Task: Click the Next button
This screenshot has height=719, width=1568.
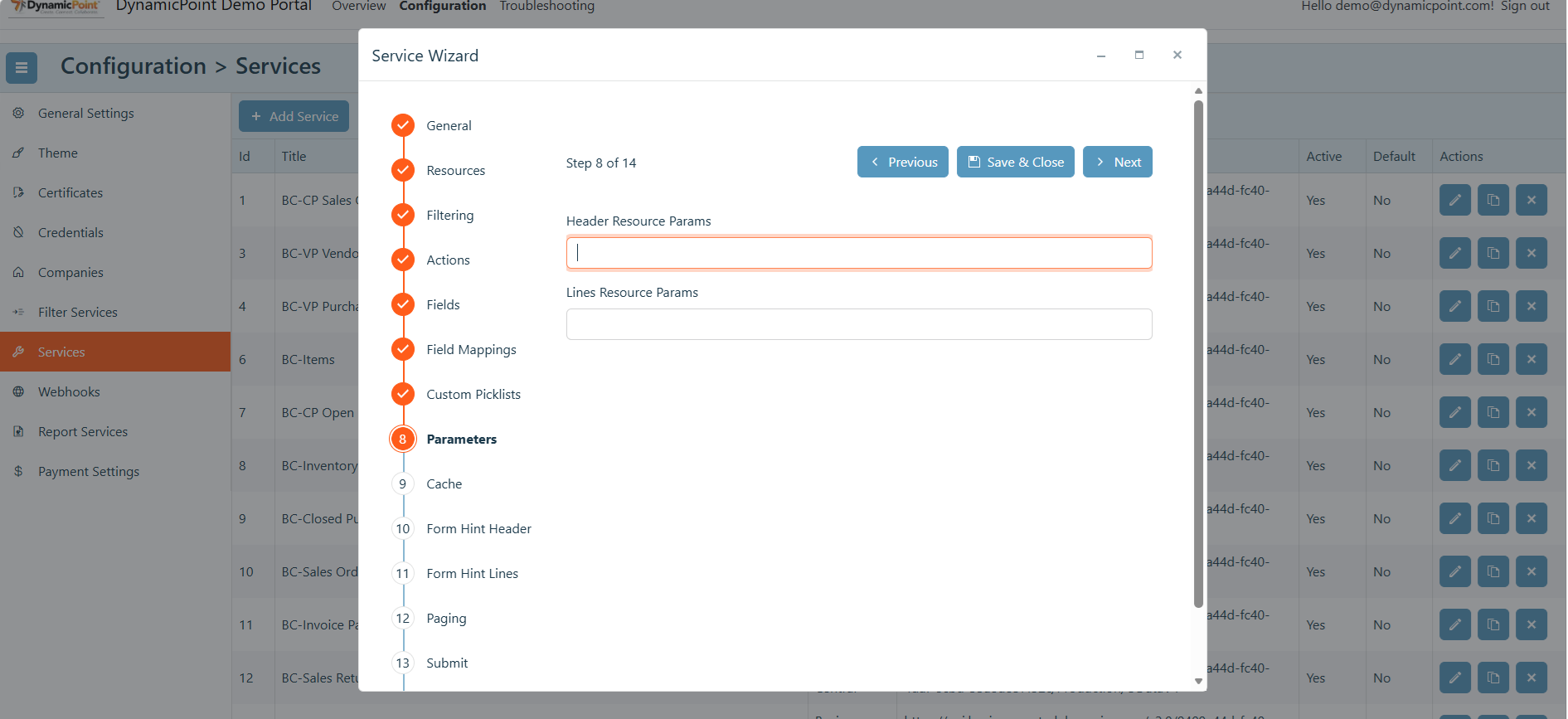Action: (x=1118, y=162)
